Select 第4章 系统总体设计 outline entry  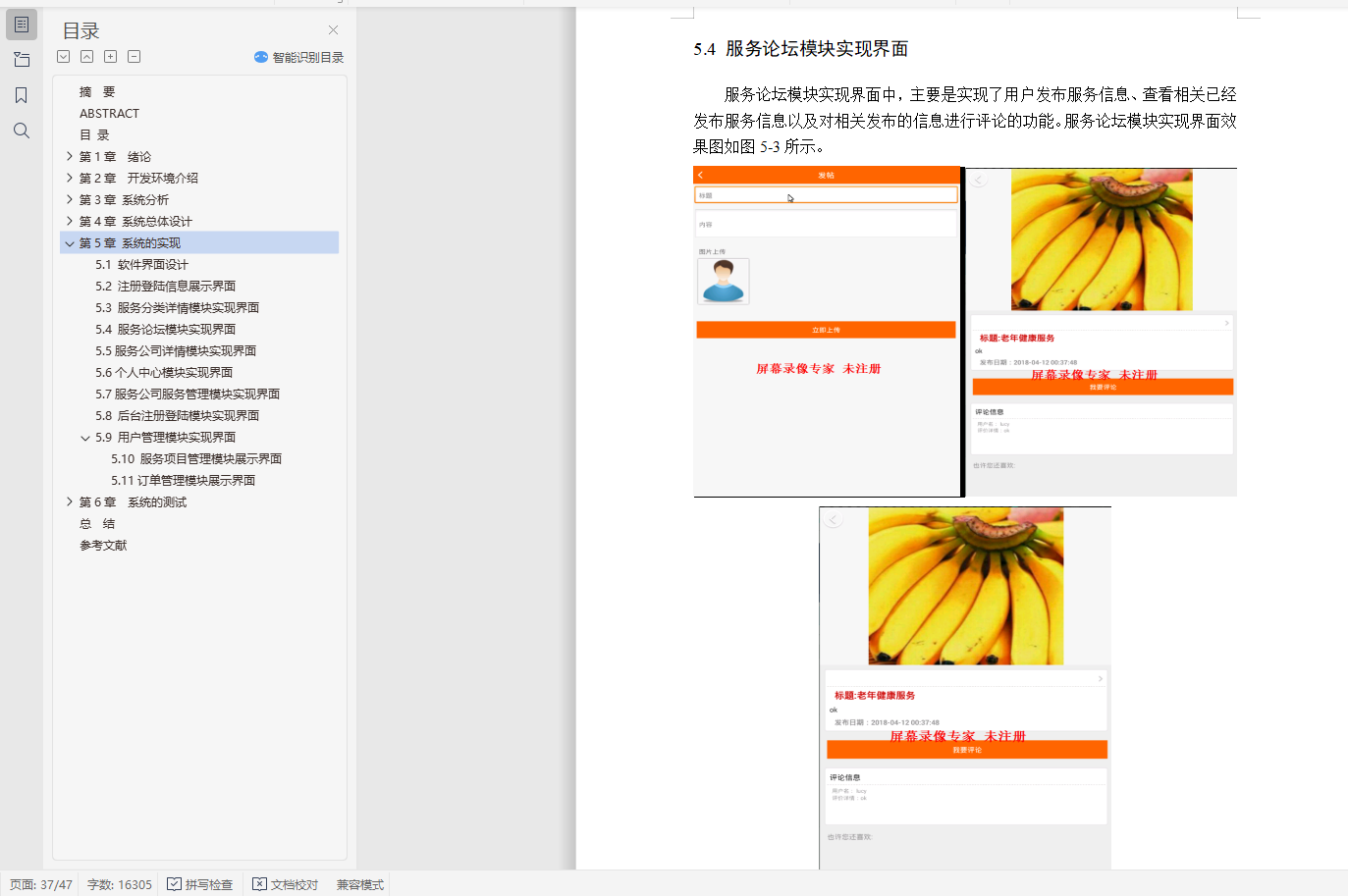click(135, 222)
